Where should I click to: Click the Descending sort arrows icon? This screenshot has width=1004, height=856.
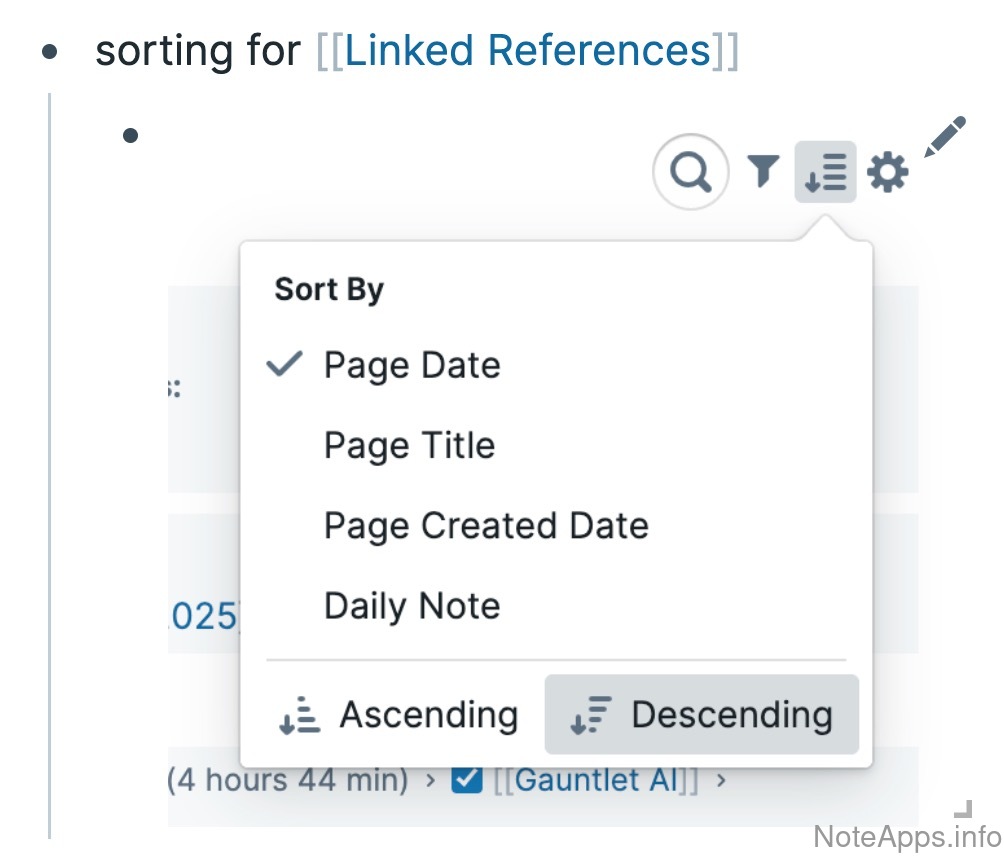[x=590, y=716]
